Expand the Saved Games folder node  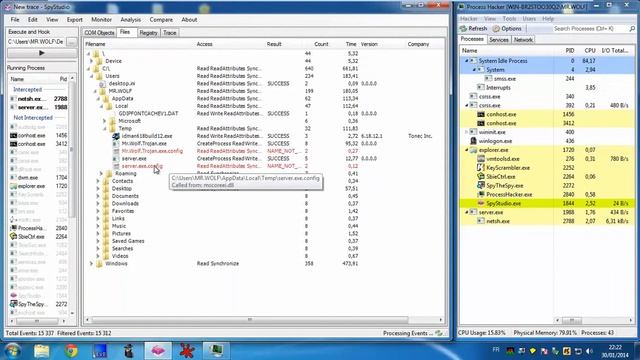pyautogui.click(x=98, y=241)
